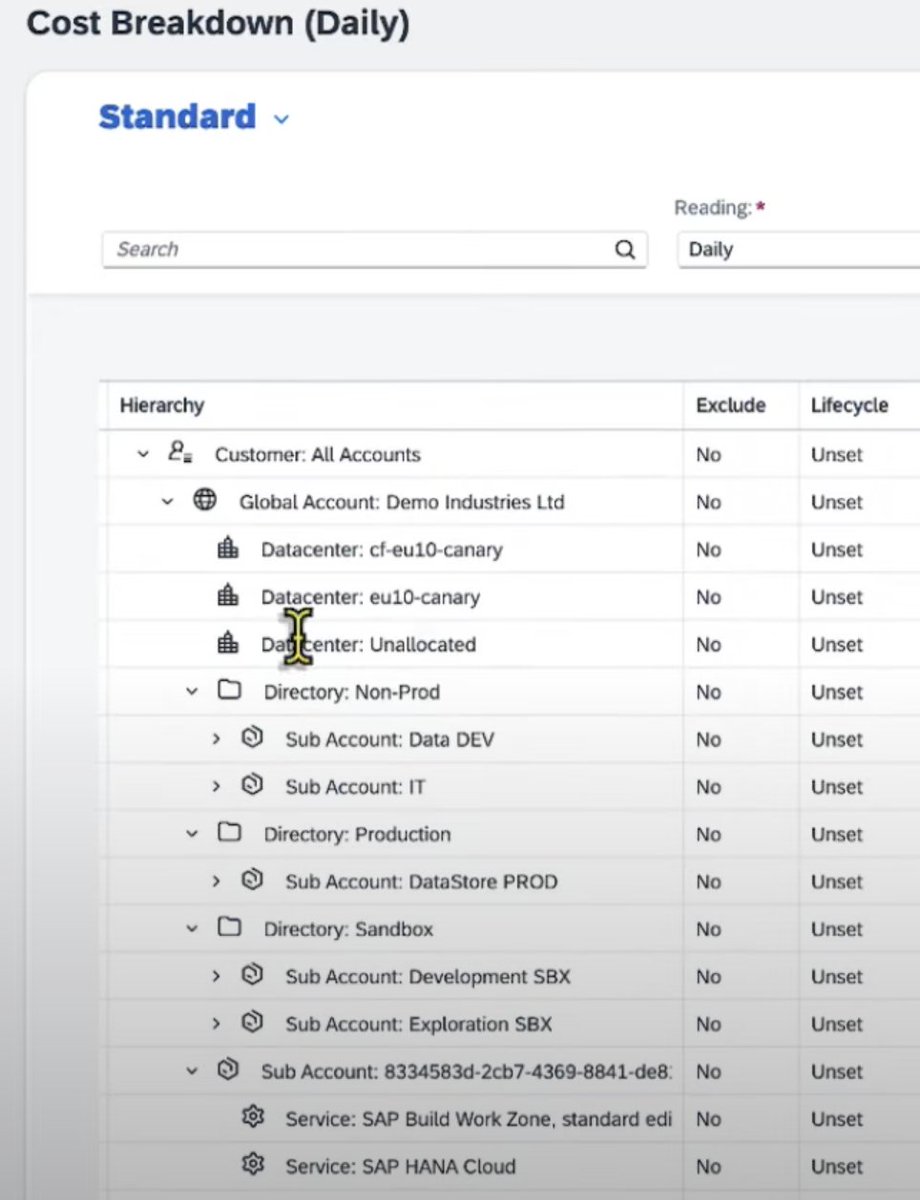Click the Lifecycle column header
The height and width of the screenshot is (1200, 920).
click(849, 406)
